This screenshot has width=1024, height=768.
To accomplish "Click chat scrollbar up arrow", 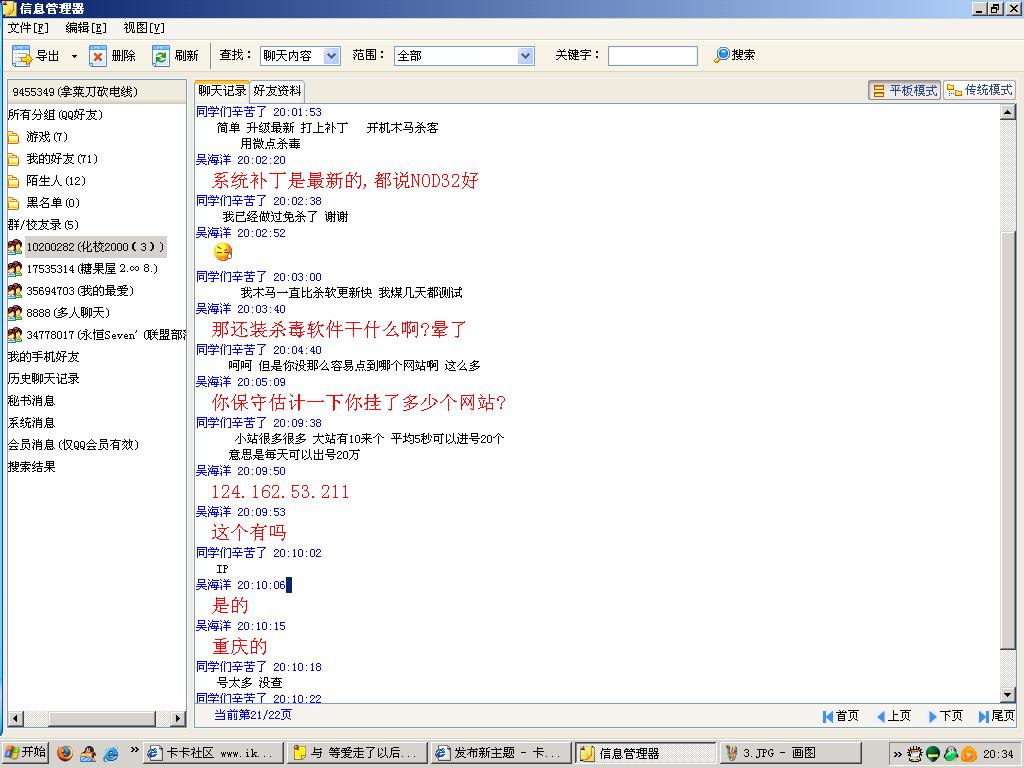I will click(x=1008, y=112).
